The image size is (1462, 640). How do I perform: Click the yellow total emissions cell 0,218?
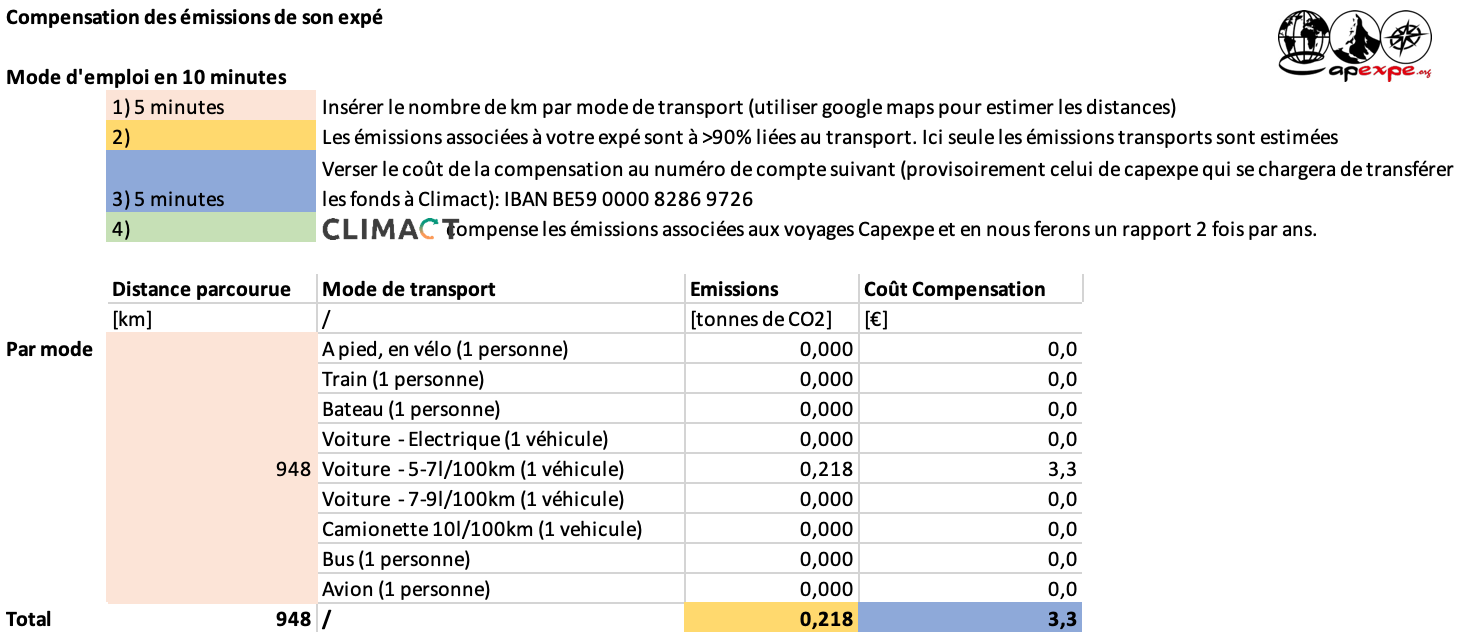771,619
